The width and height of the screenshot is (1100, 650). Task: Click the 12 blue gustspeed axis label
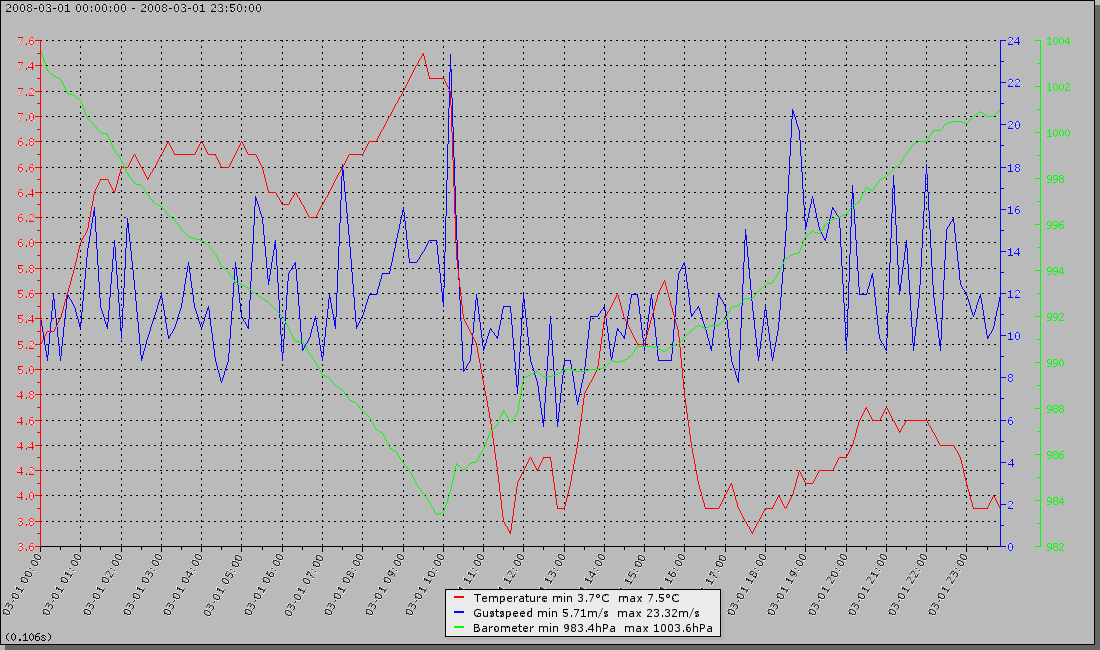pos(1013,294)
